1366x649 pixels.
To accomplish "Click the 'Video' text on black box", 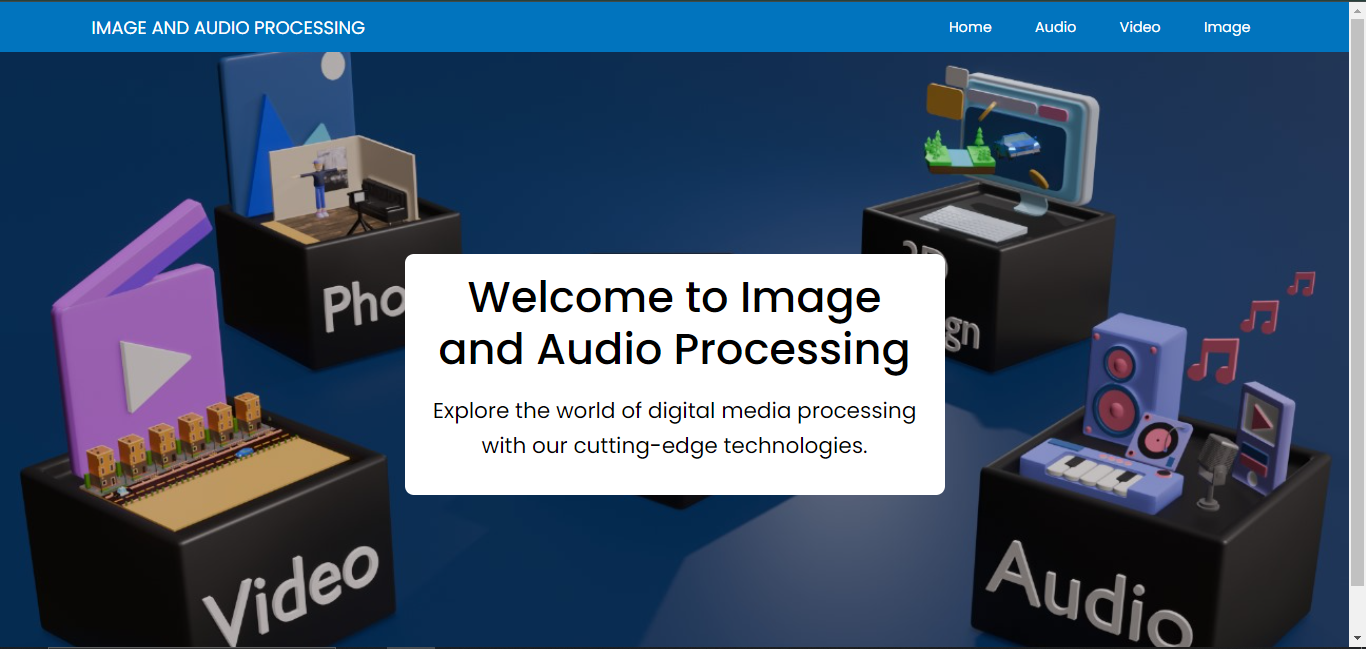I will pos(292,595).
